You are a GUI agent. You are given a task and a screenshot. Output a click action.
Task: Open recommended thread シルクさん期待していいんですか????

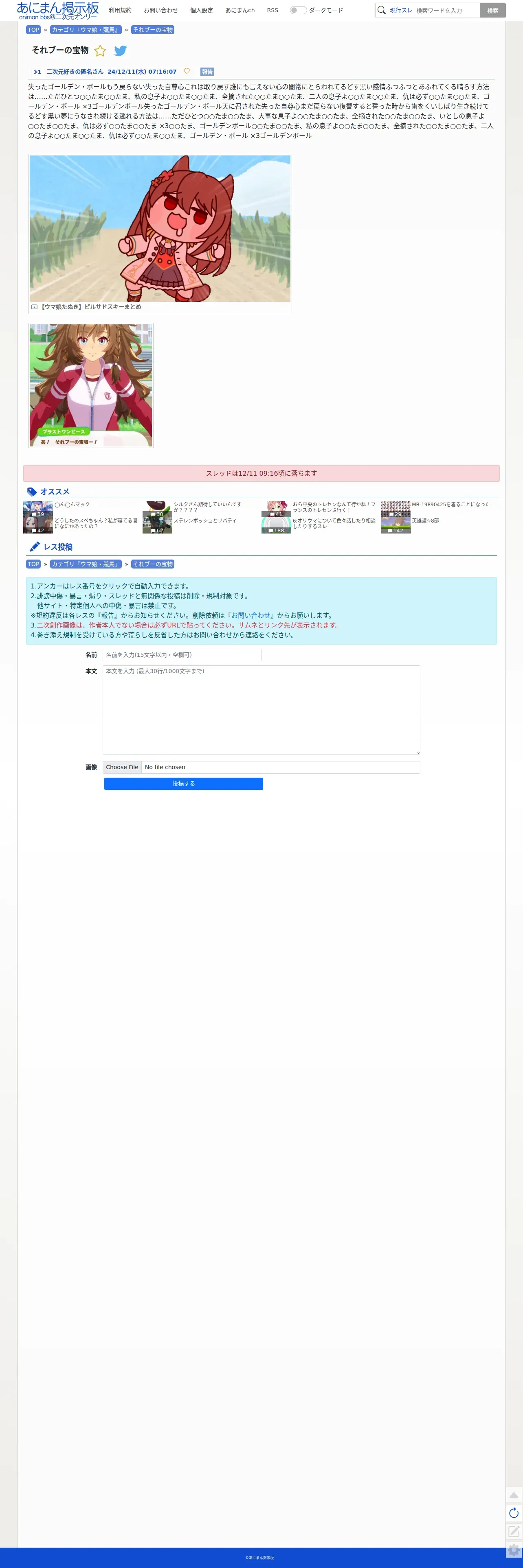coord(207,507)
